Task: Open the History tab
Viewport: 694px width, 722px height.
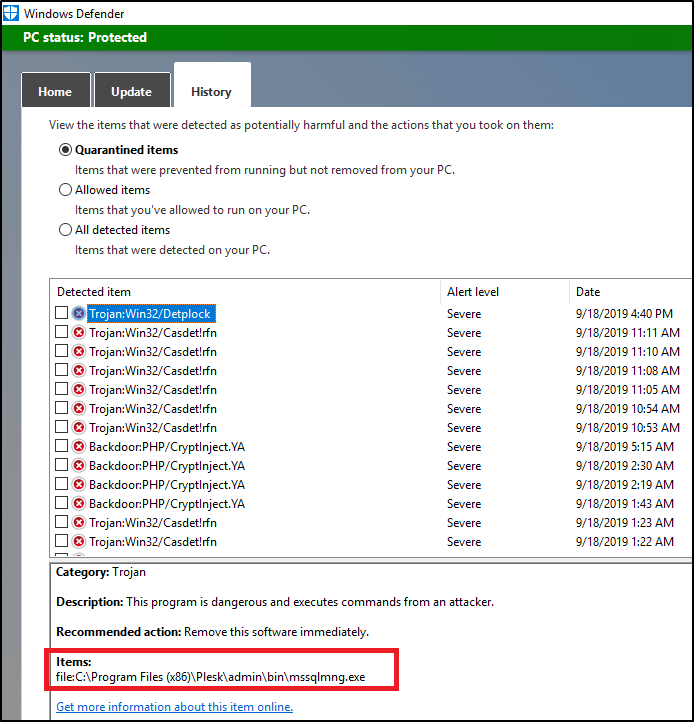Action: (x=211, y=92)
